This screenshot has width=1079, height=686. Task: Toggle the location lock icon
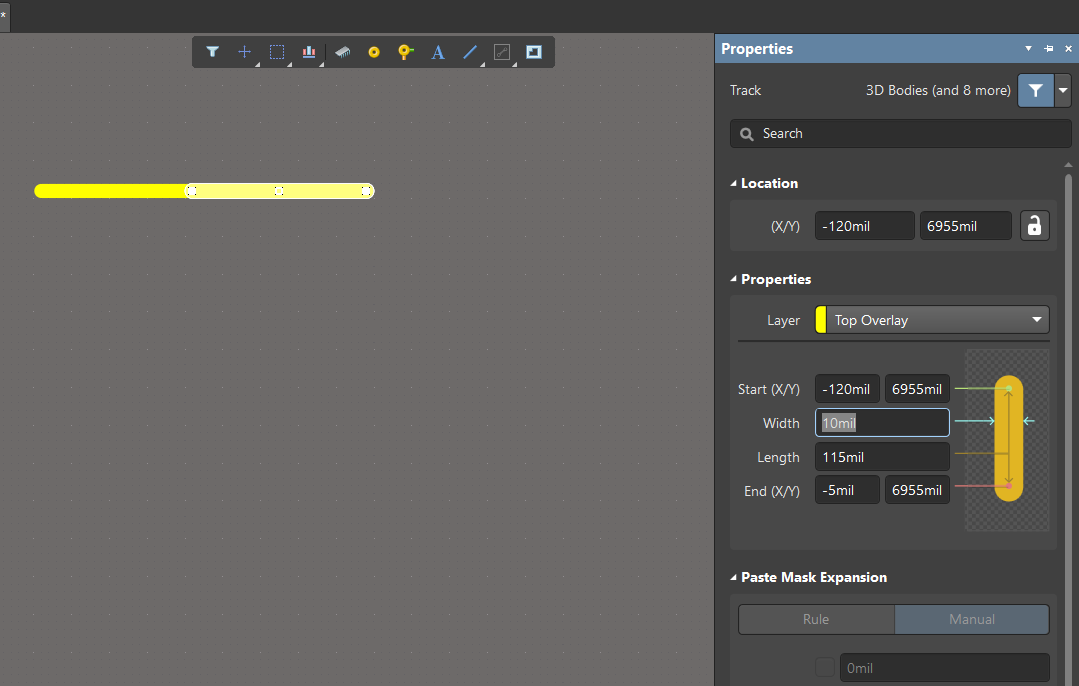(1034, 226)
